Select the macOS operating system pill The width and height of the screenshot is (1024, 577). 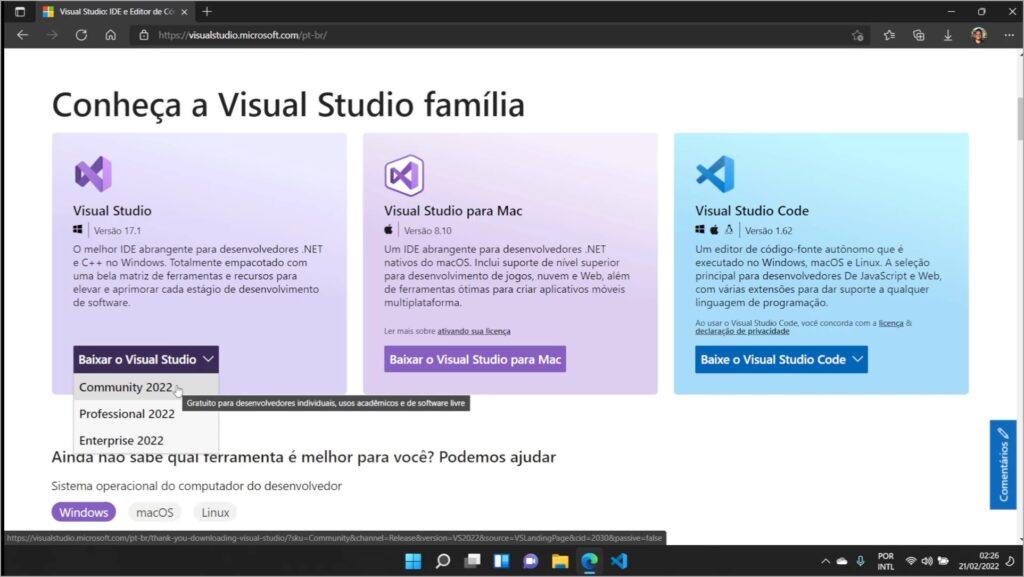click(155, 512)
